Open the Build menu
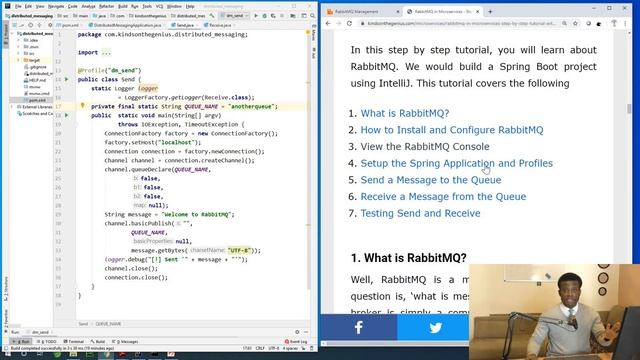 (122, 7)
